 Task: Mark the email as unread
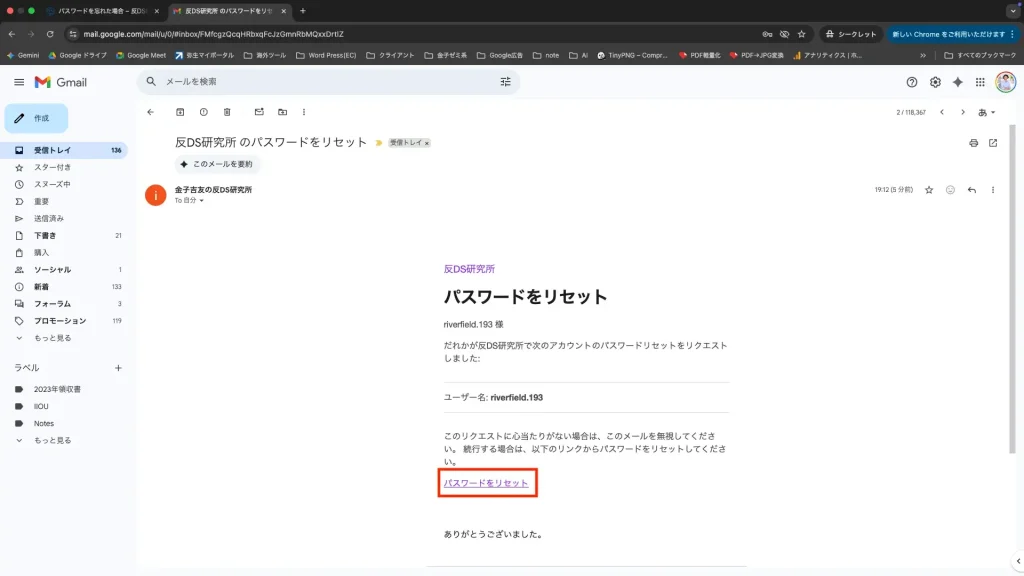[x=259, y=112]
